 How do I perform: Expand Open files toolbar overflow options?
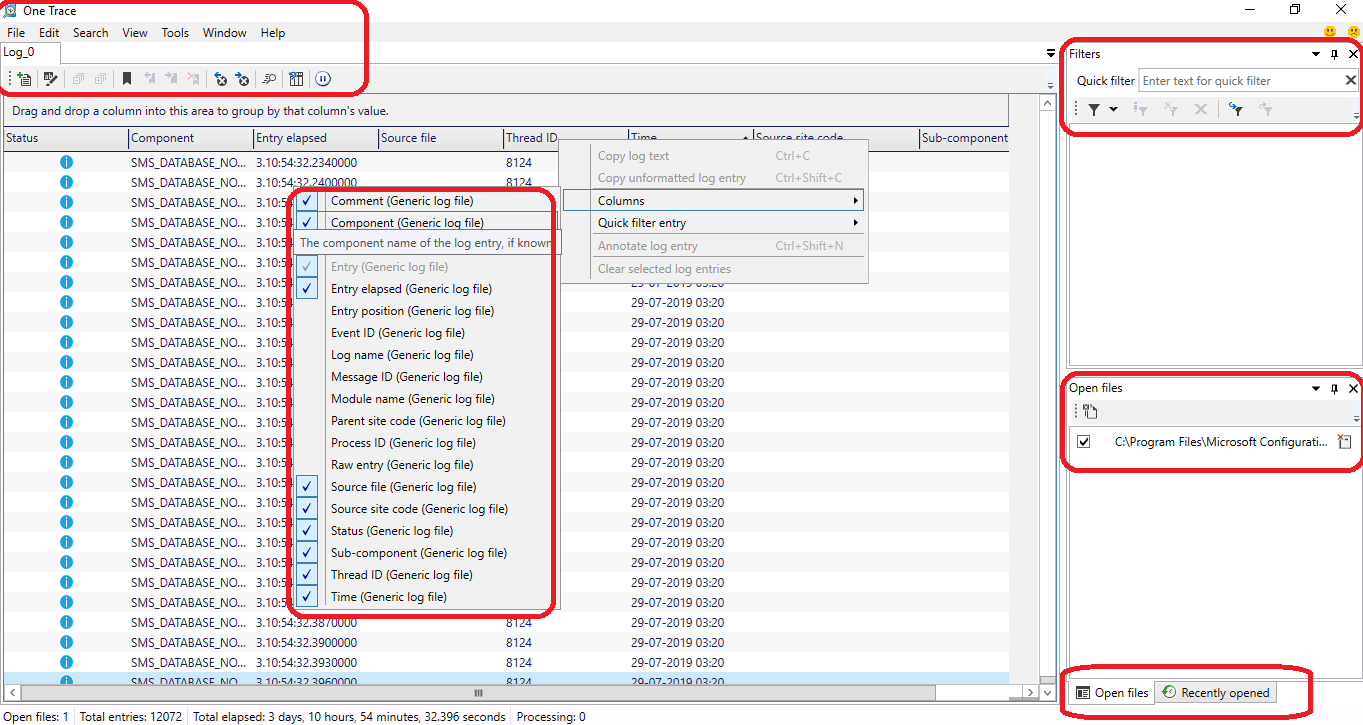coord(1357,417)
